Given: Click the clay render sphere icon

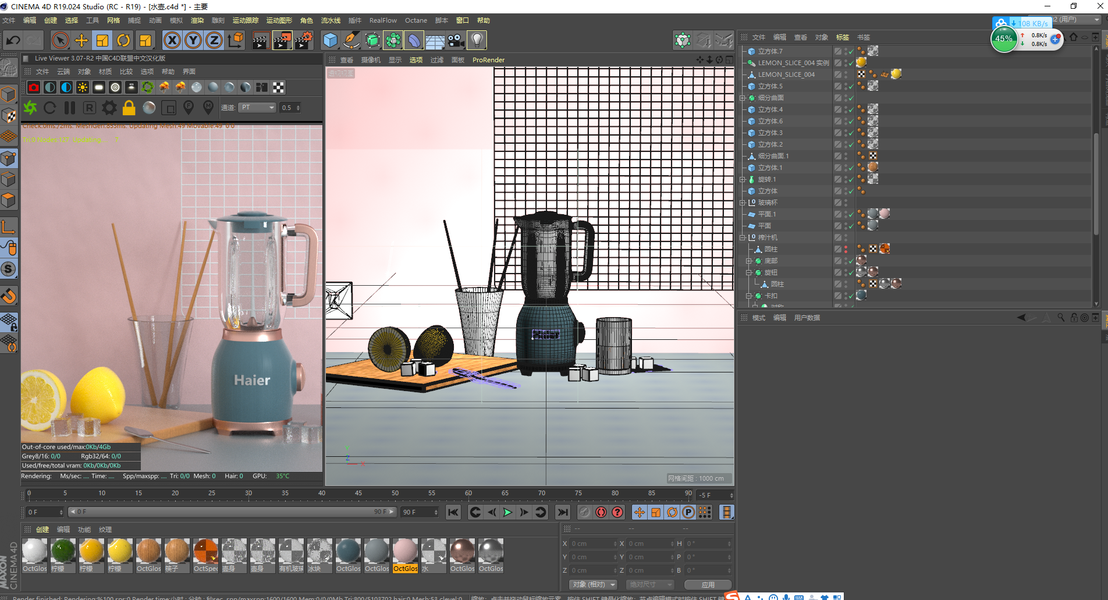Looking at the screenshot, I should pos(149,107).
